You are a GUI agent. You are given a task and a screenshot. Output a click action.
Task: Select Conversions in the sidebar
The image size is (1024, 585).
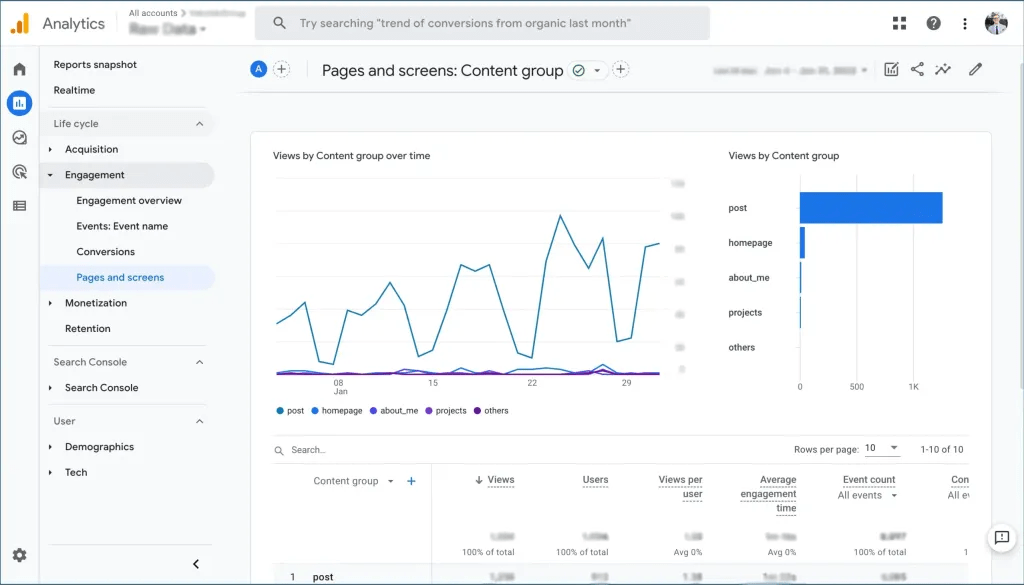105,251
